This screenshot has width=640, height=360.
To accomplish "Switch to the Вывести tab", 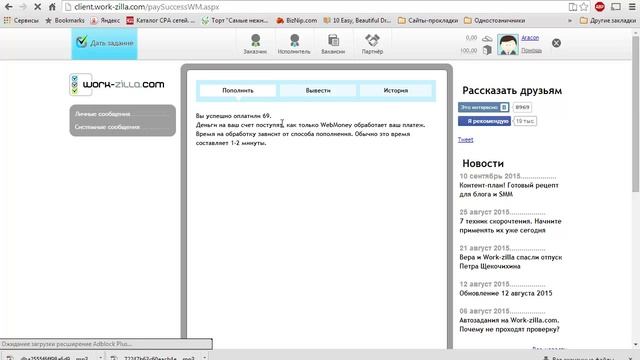I will (318, 90).
